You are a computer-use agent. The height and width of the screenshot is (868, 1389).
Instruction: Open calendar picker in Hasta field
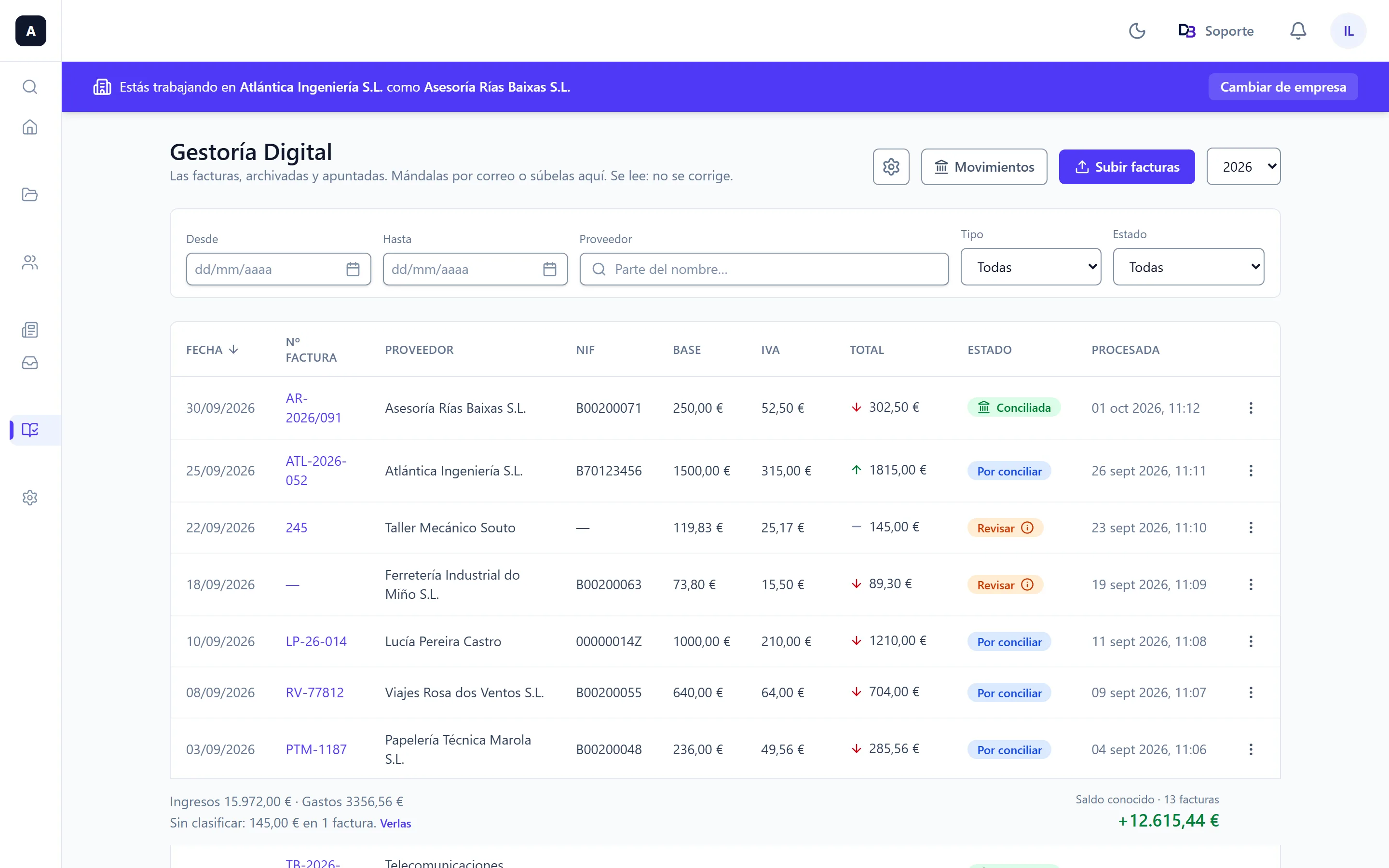[x=549, y=269]
